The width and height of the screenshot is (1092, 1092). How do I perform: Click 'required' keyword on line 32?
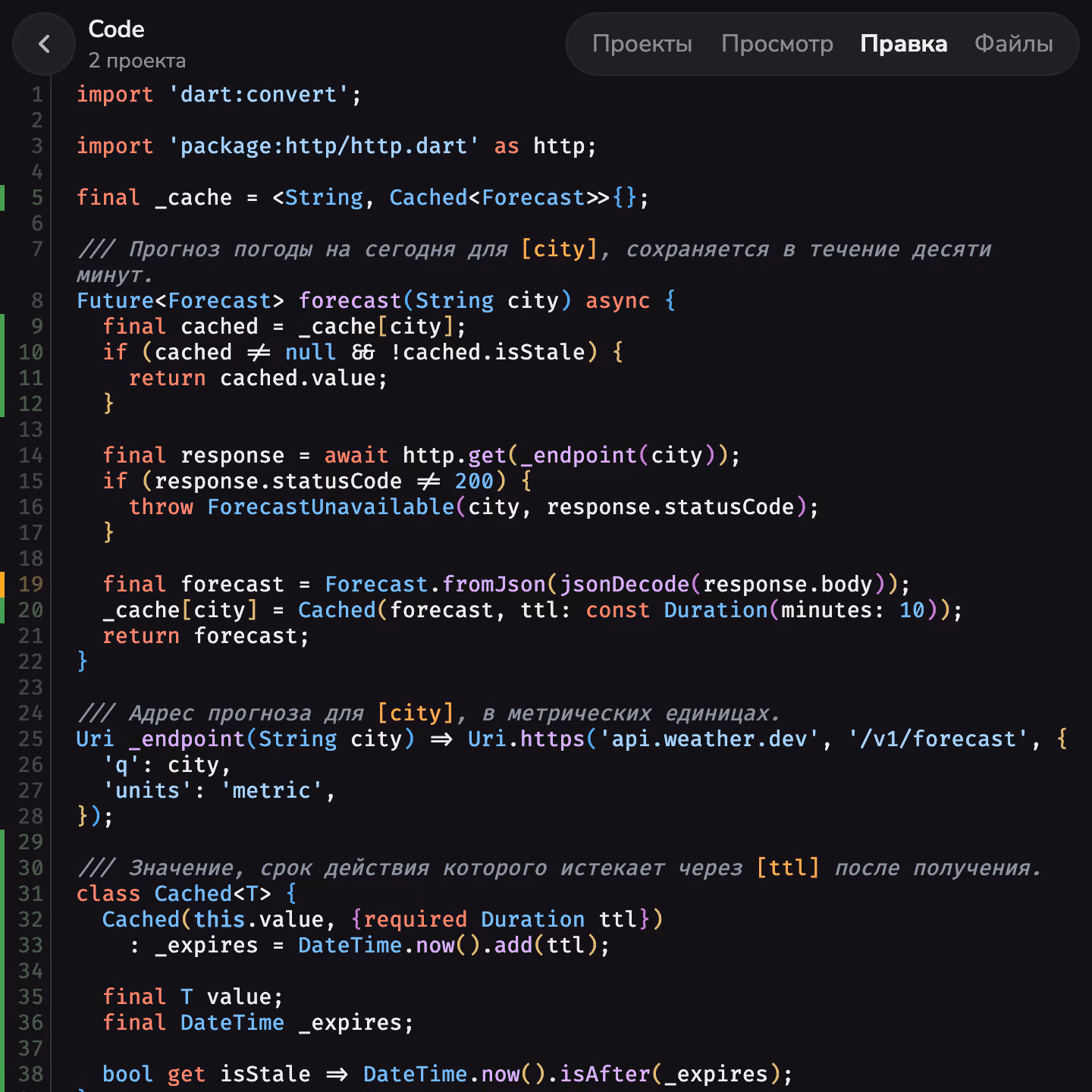pyautogui.click(x=415, y=920)
